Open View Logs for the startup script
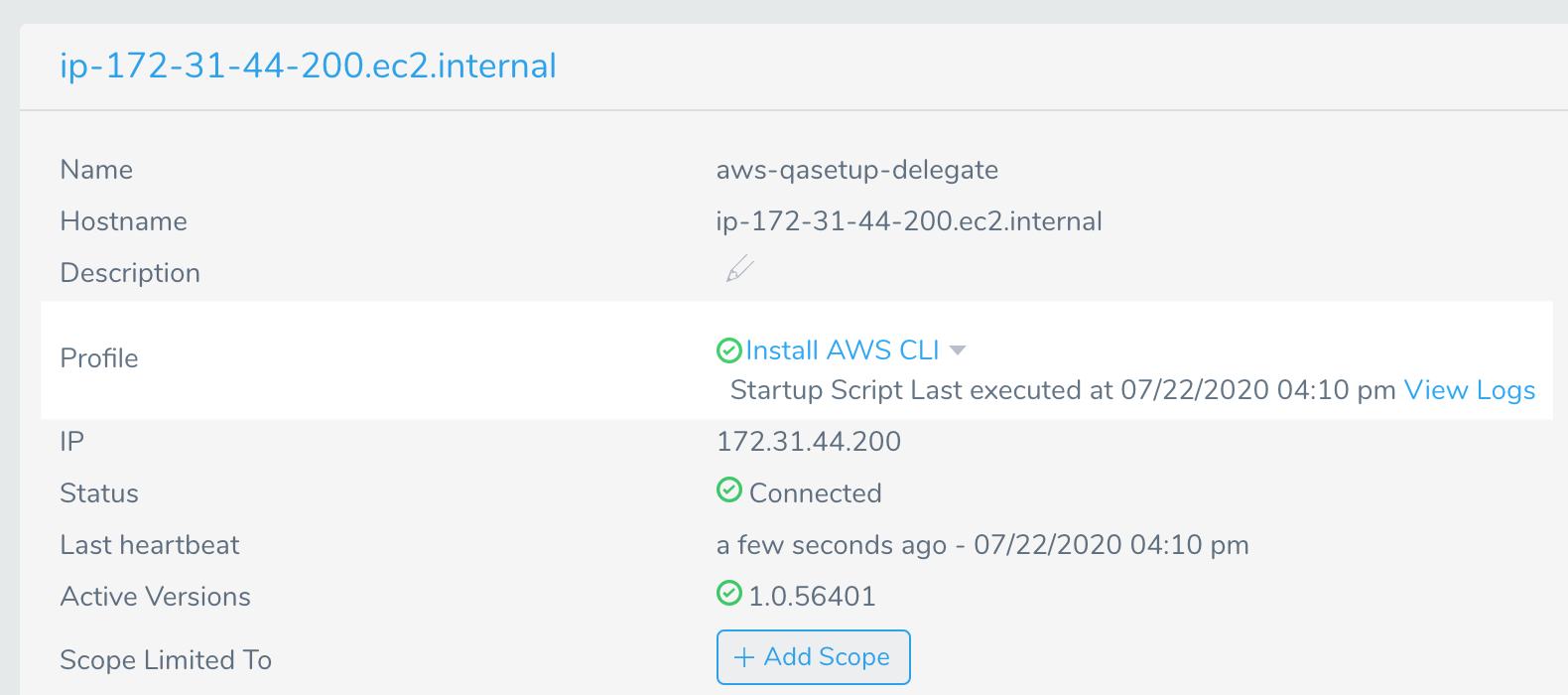Image resolution: width=1568 pixels, height=695 pixels. (x=1470, y=390)
